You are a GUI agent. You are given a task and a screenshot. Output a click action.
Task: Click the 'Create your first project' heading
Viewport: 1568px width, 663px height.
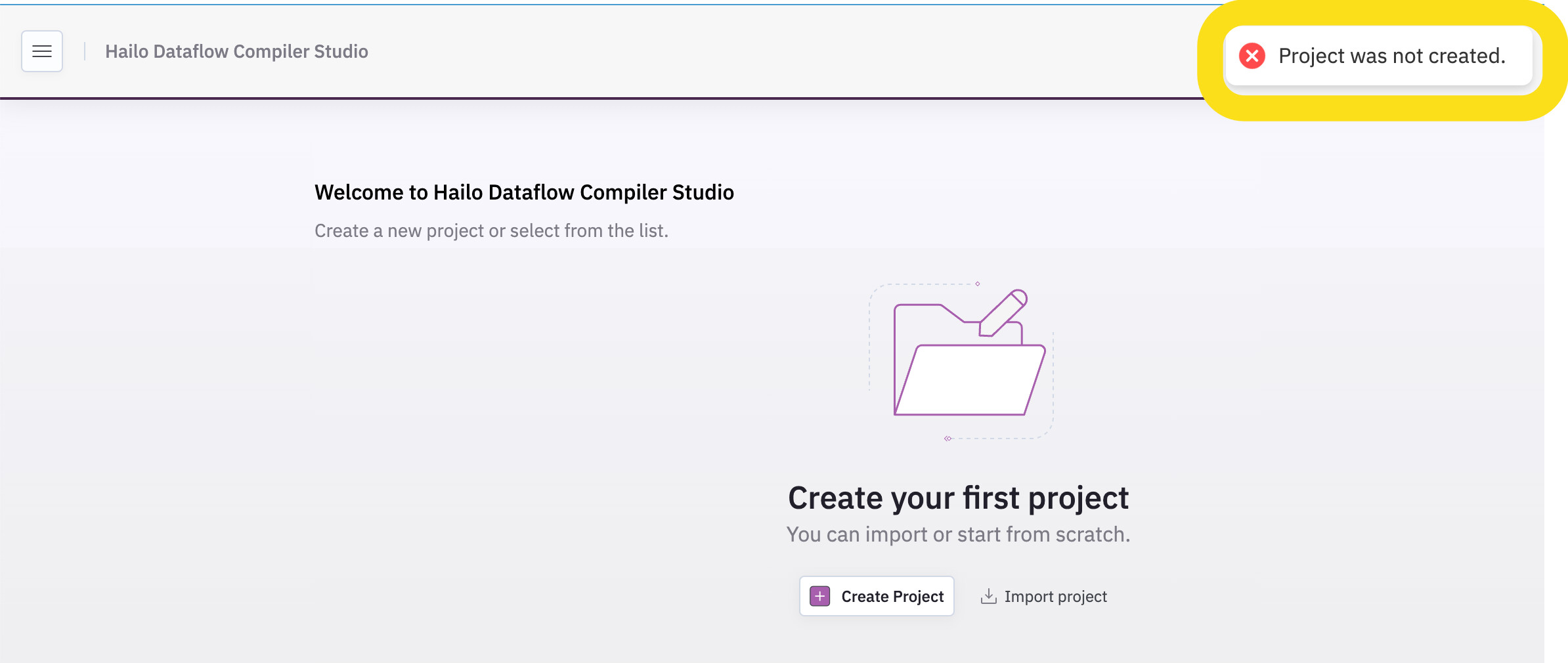click(958, 498)
